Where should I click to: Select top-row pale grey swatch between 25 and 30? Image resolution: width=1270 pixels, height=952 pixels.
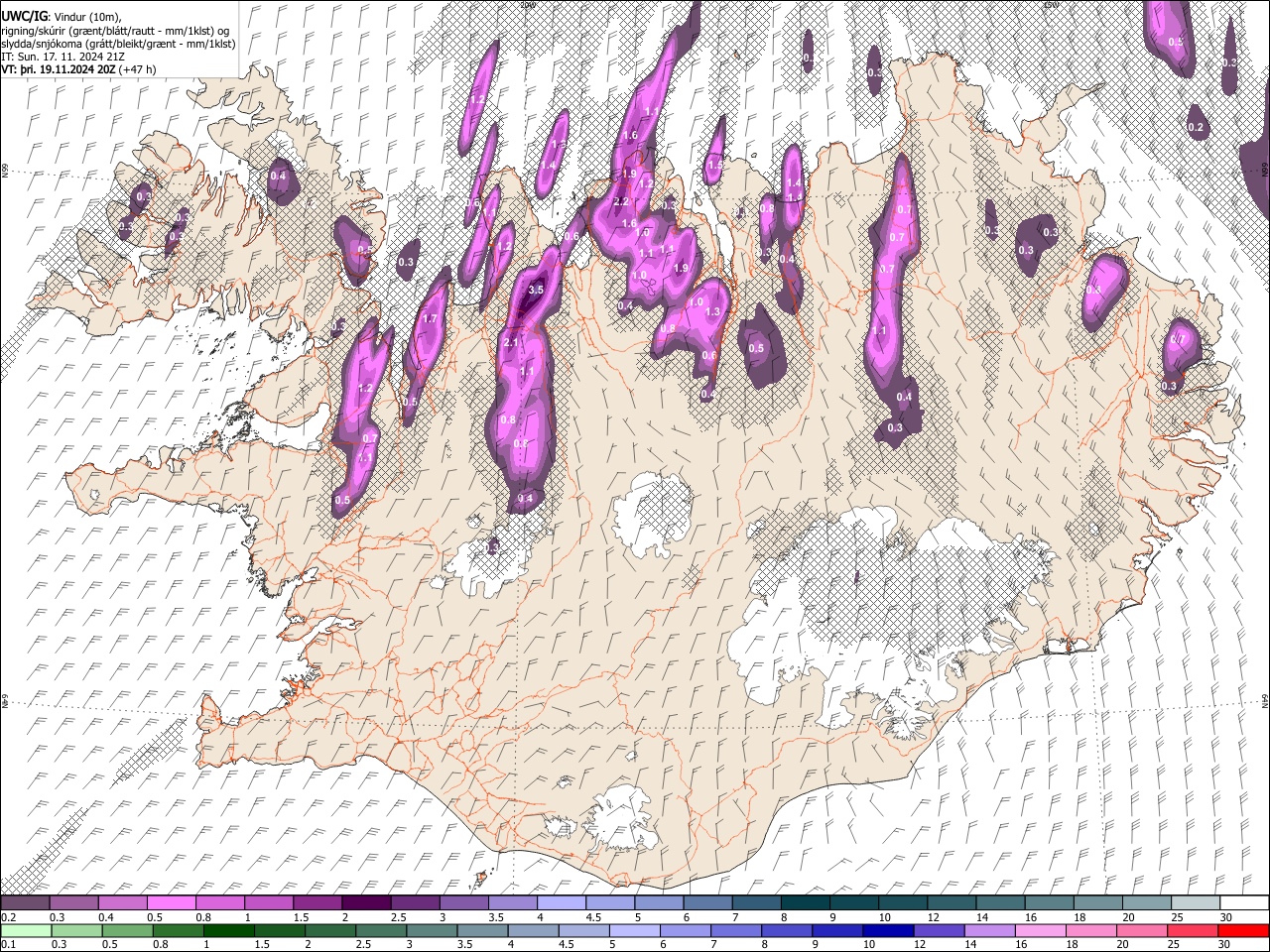pos(1196,902)
